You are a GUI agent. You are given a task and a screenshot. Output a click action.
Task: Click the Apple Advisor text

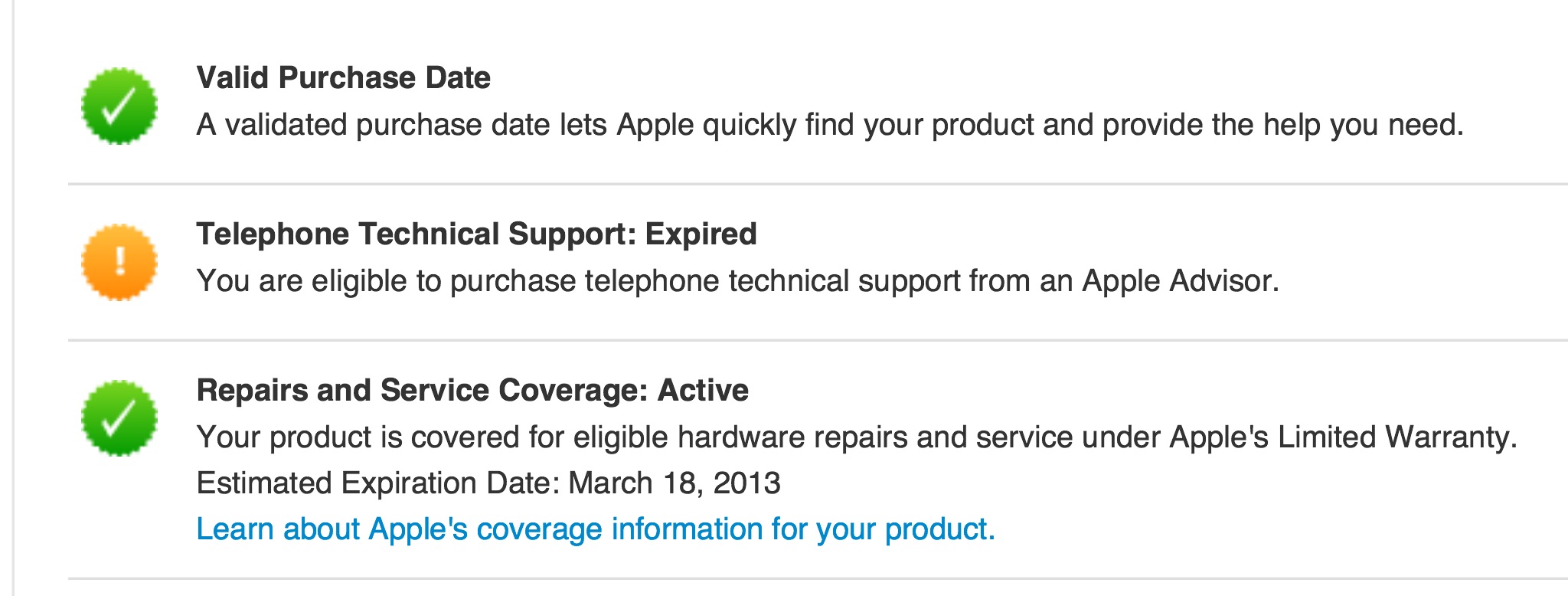click(x=1179, y=281)
